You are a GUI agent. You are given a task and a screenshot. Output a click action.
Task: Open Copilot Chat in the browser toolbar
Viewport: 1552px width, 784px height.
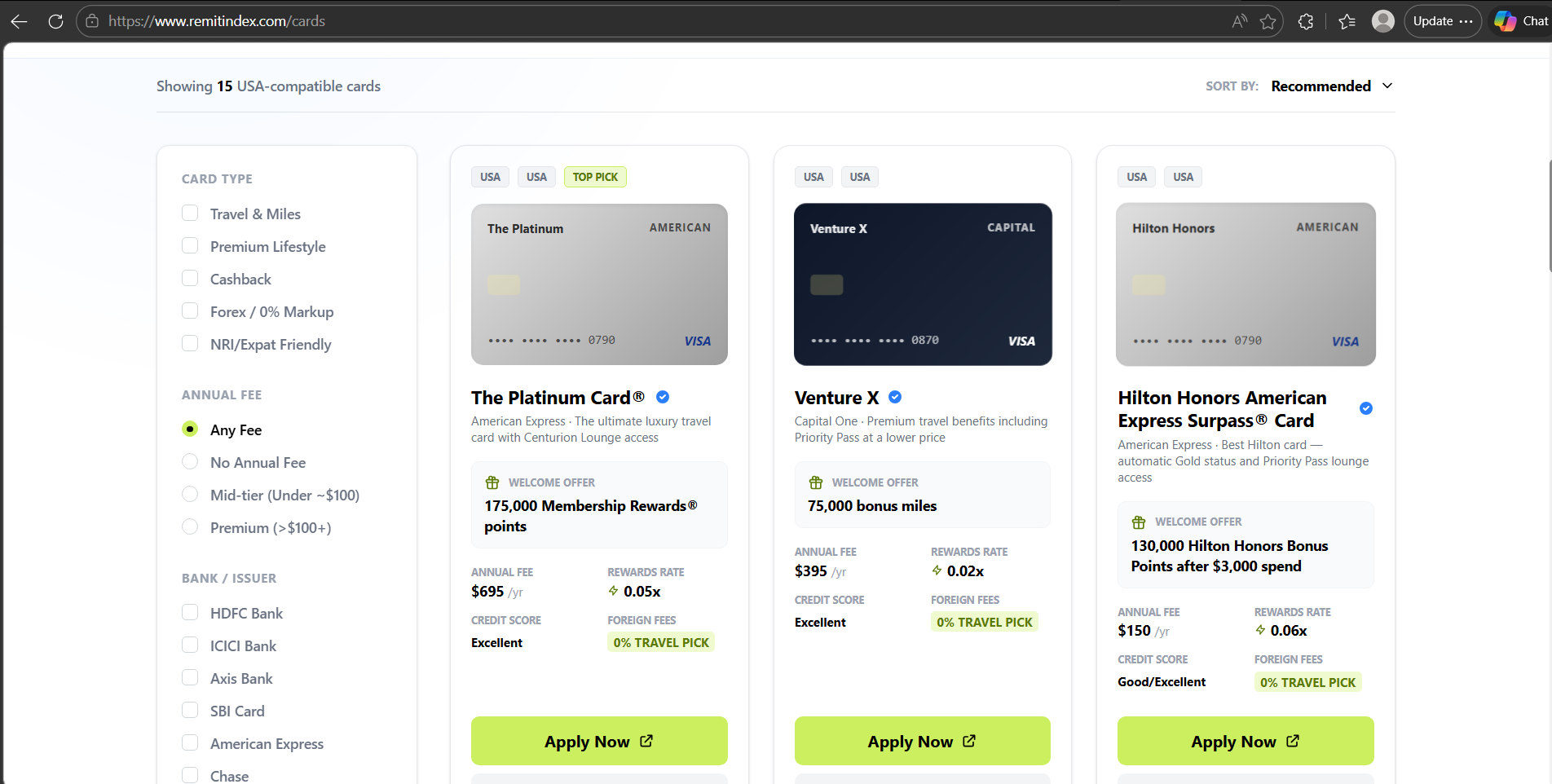click(x=1521, y=21)
